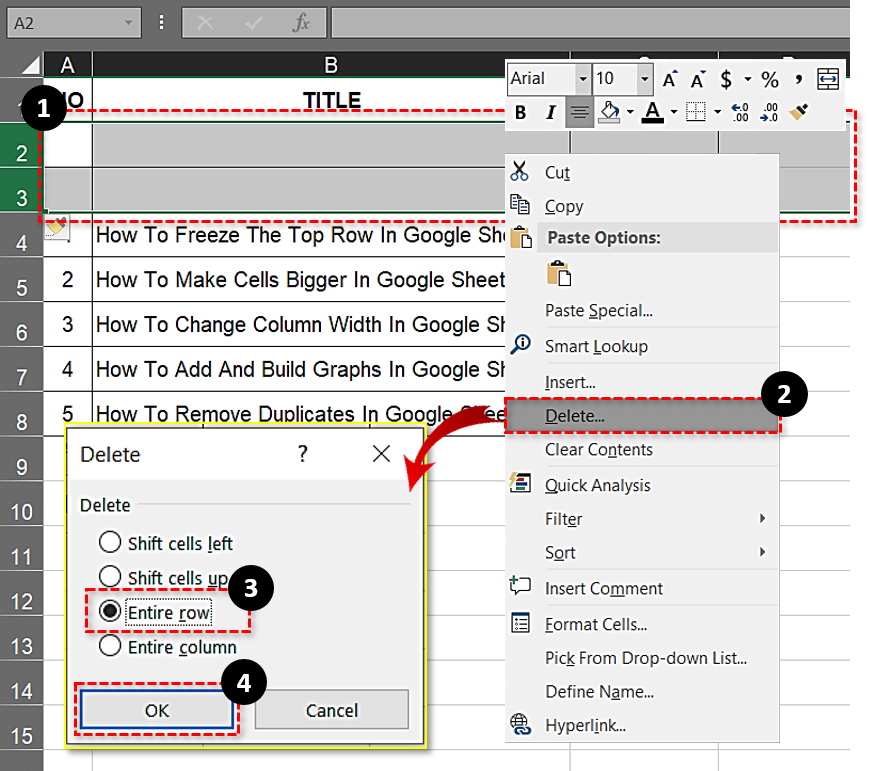
Task: Choose Clear Contents from context menu
Action: pyautogui.click(x=642, y=450)
